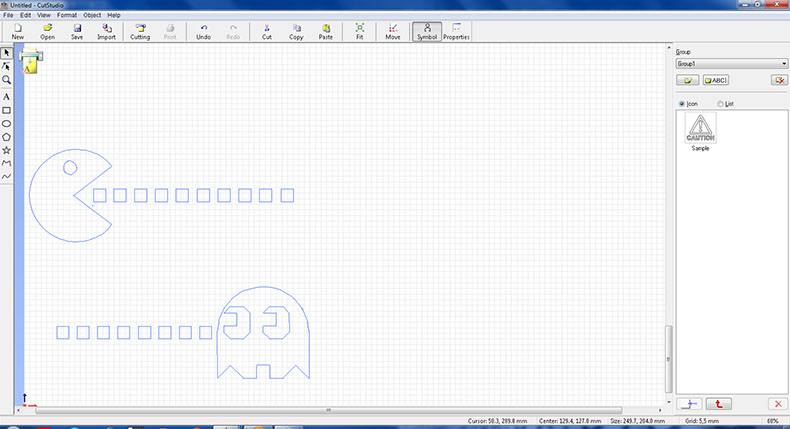790x429 pixels.
Task: Click the Move toolbar button
Action: pyautogui.click(x=393, y=31)
